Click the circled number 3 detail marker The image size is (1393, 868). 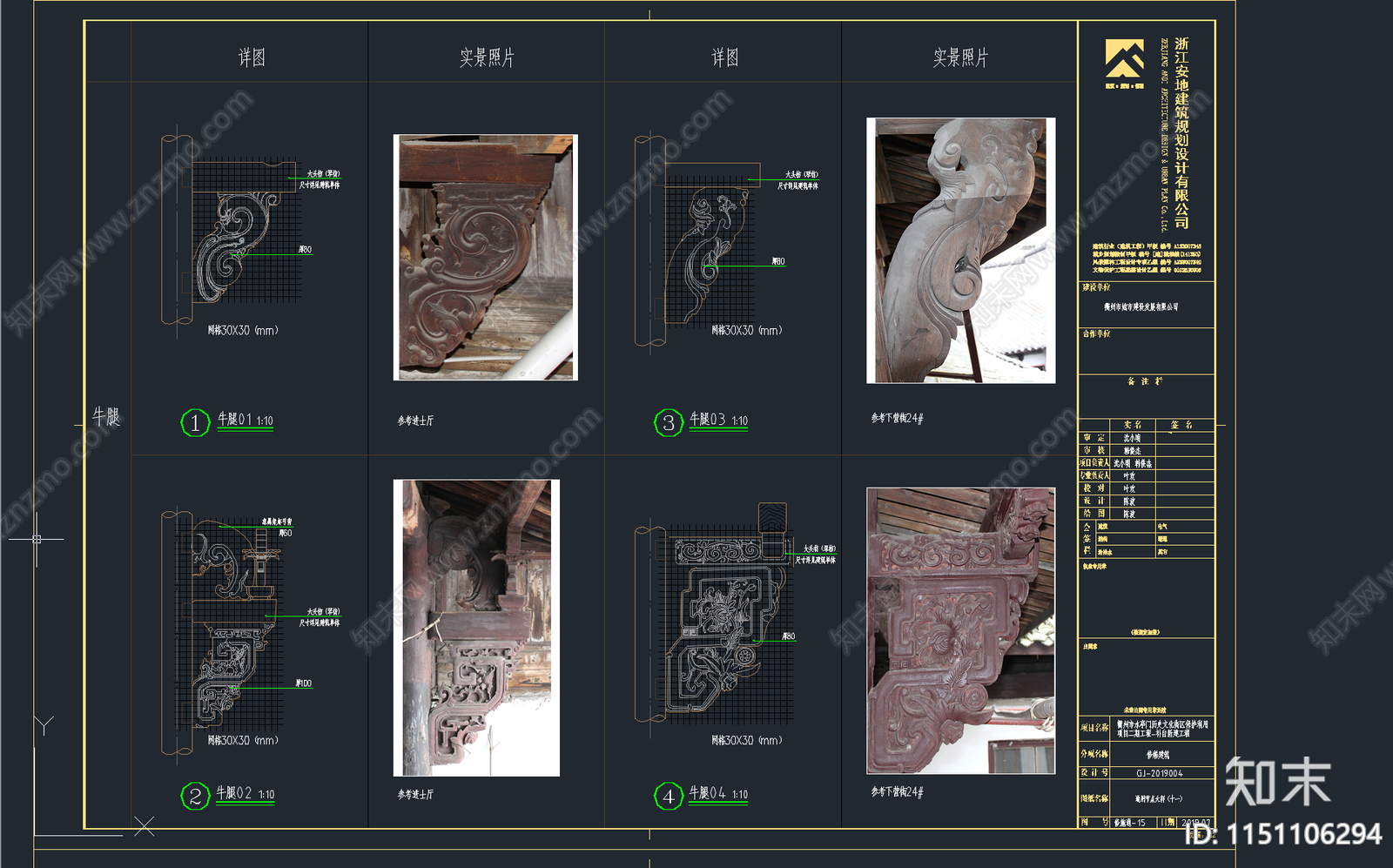pyautogui.click(x=669, y=423)
